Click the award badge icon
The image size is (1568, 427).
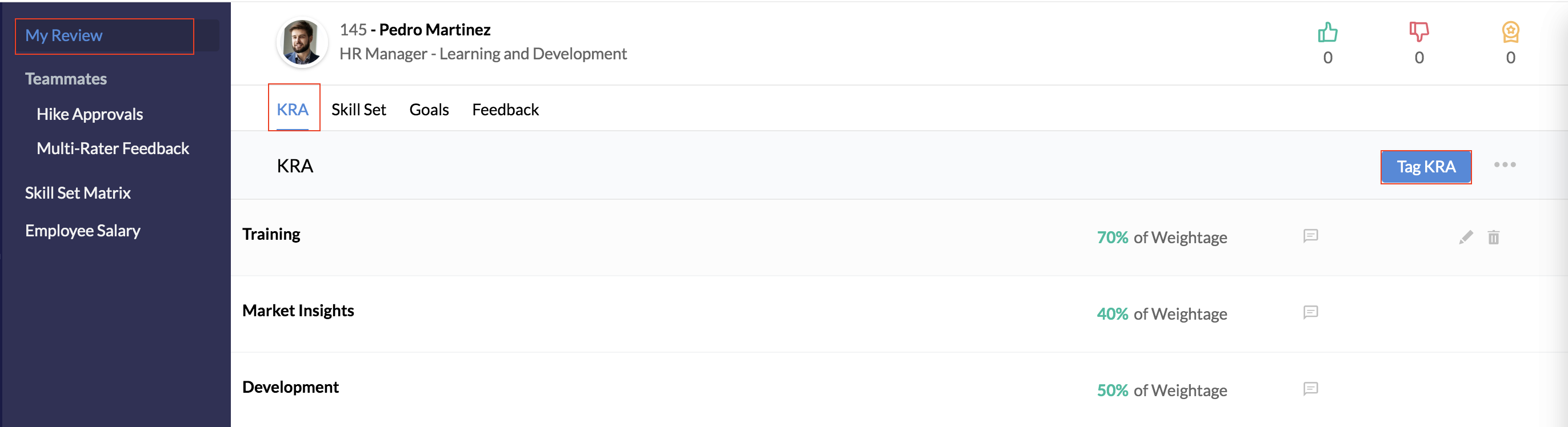(1510, 32)
